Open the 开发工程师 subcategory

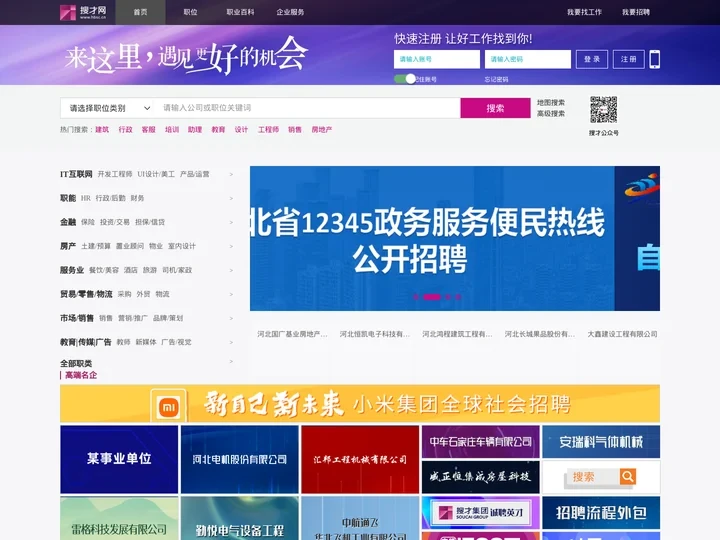[115, 174]
